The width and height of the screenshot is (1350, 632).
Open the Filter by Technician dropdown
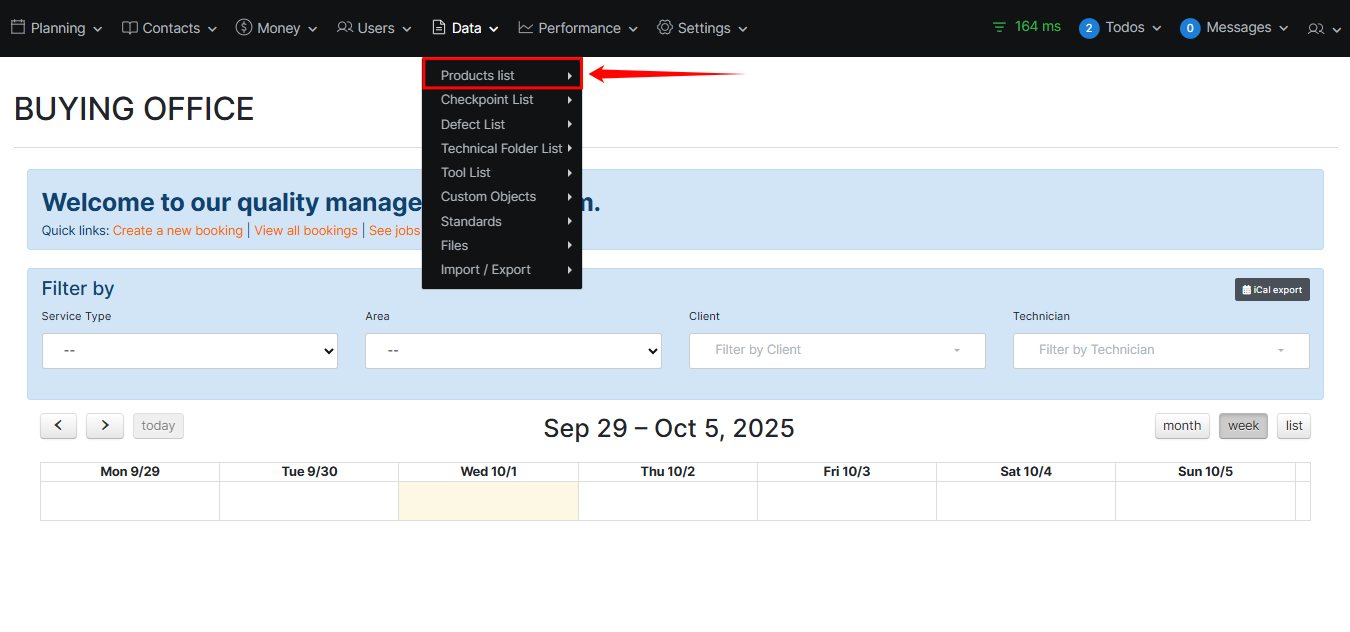tap(1160, 351)
